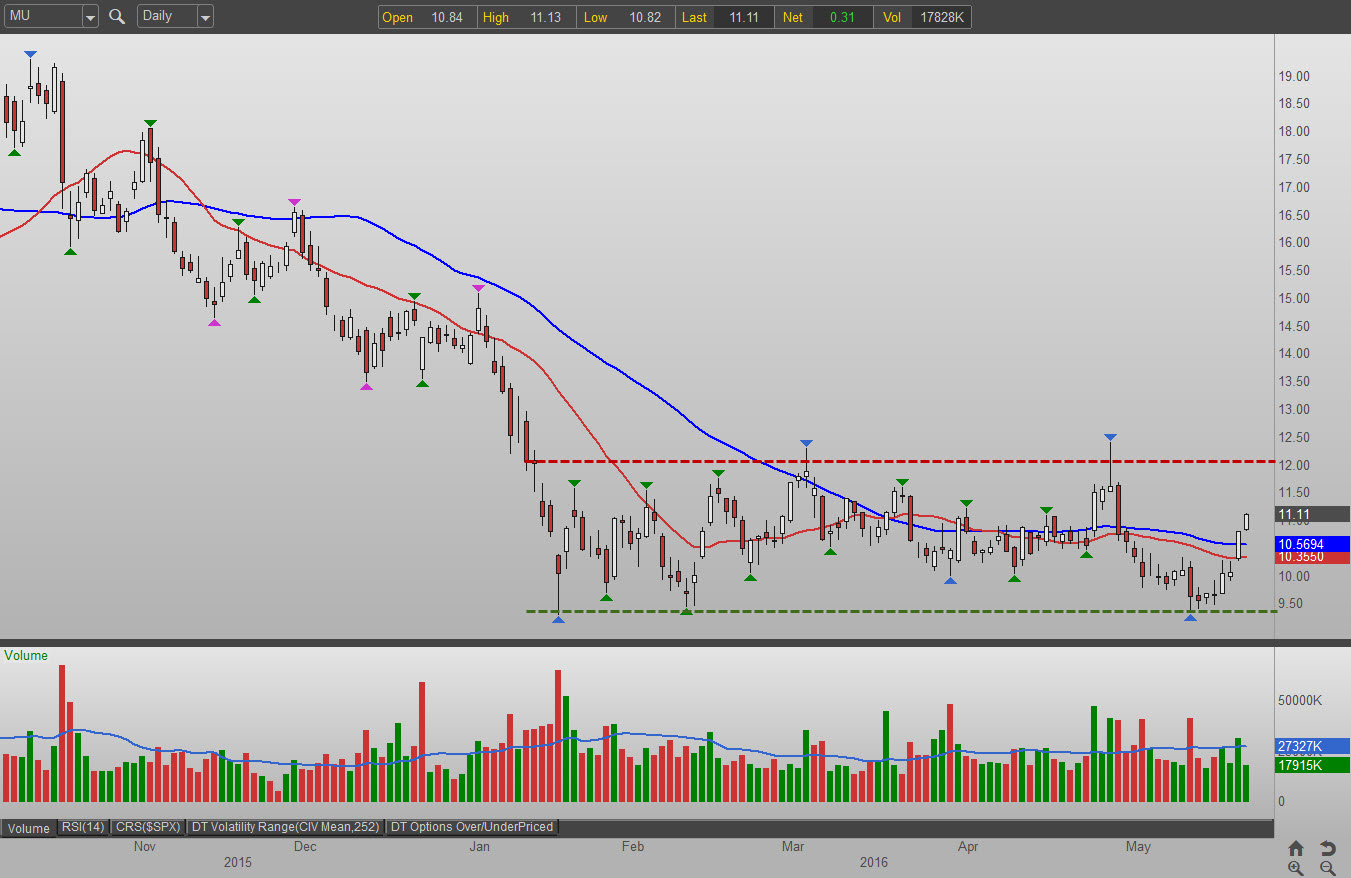This screenshot has width=1351, height=878.
Task: Switch to the RSI(14) indicator tab
Action: click(x=83, y=827)
